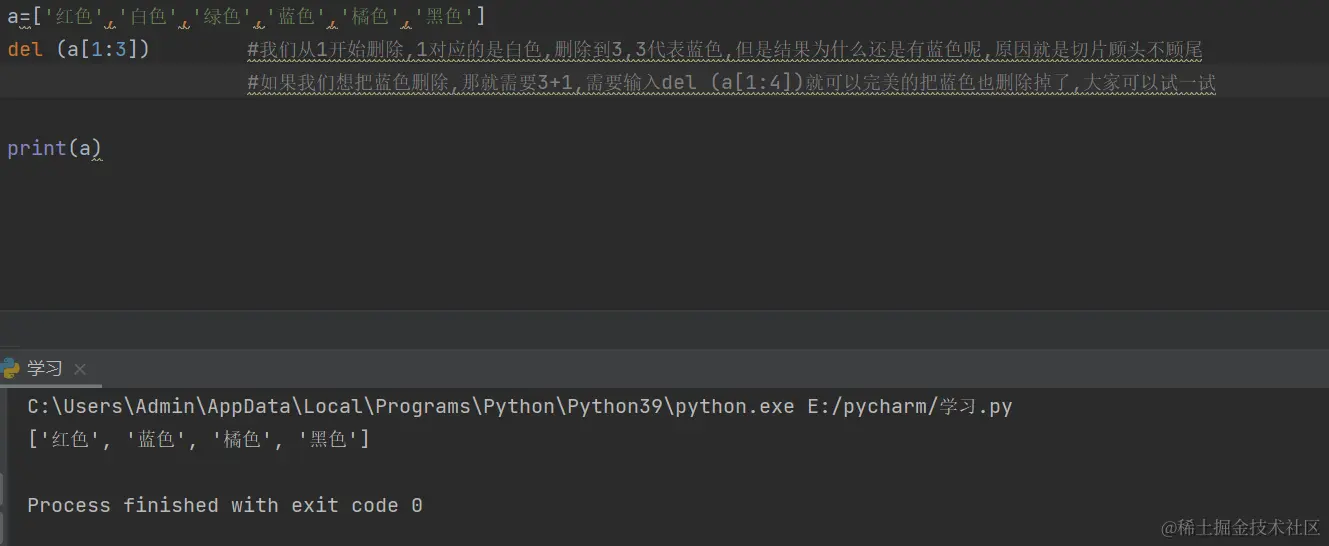Click second comment beginning '#如果我们想把蓝色删除'

pyautogui.click(x=731, y=83)
